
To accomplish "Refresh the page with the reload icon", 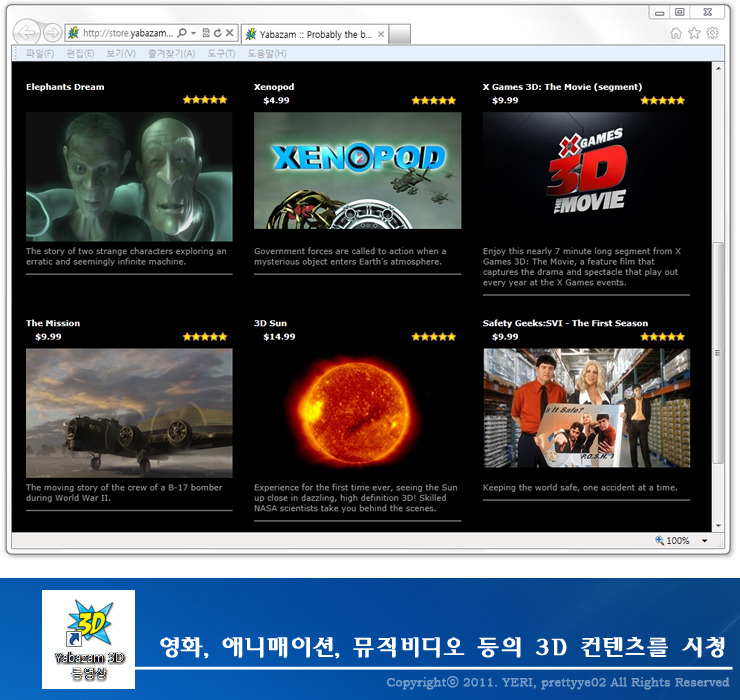I will click(218, 33).
